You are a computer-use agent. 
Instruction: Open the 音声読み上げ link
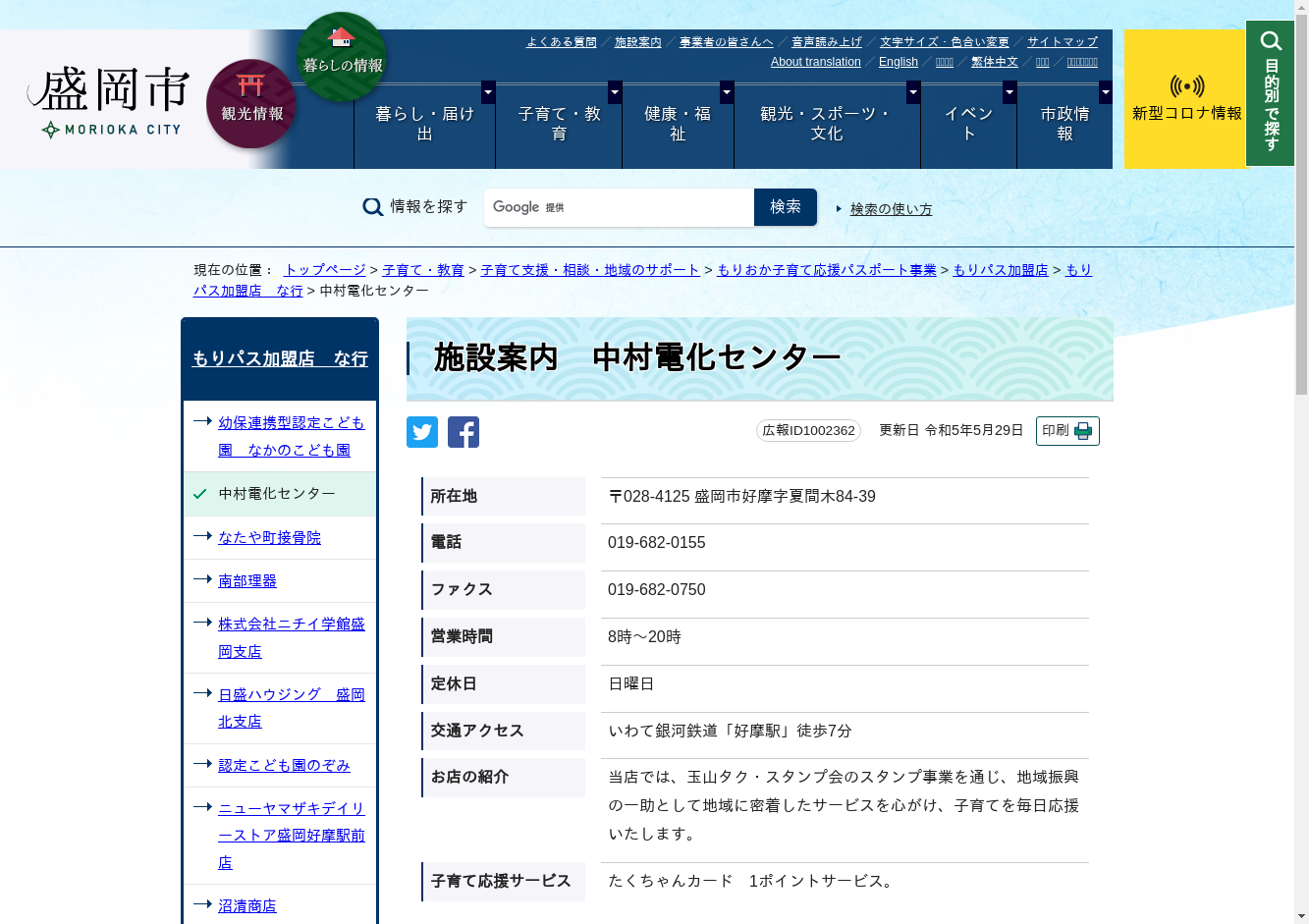827,42
